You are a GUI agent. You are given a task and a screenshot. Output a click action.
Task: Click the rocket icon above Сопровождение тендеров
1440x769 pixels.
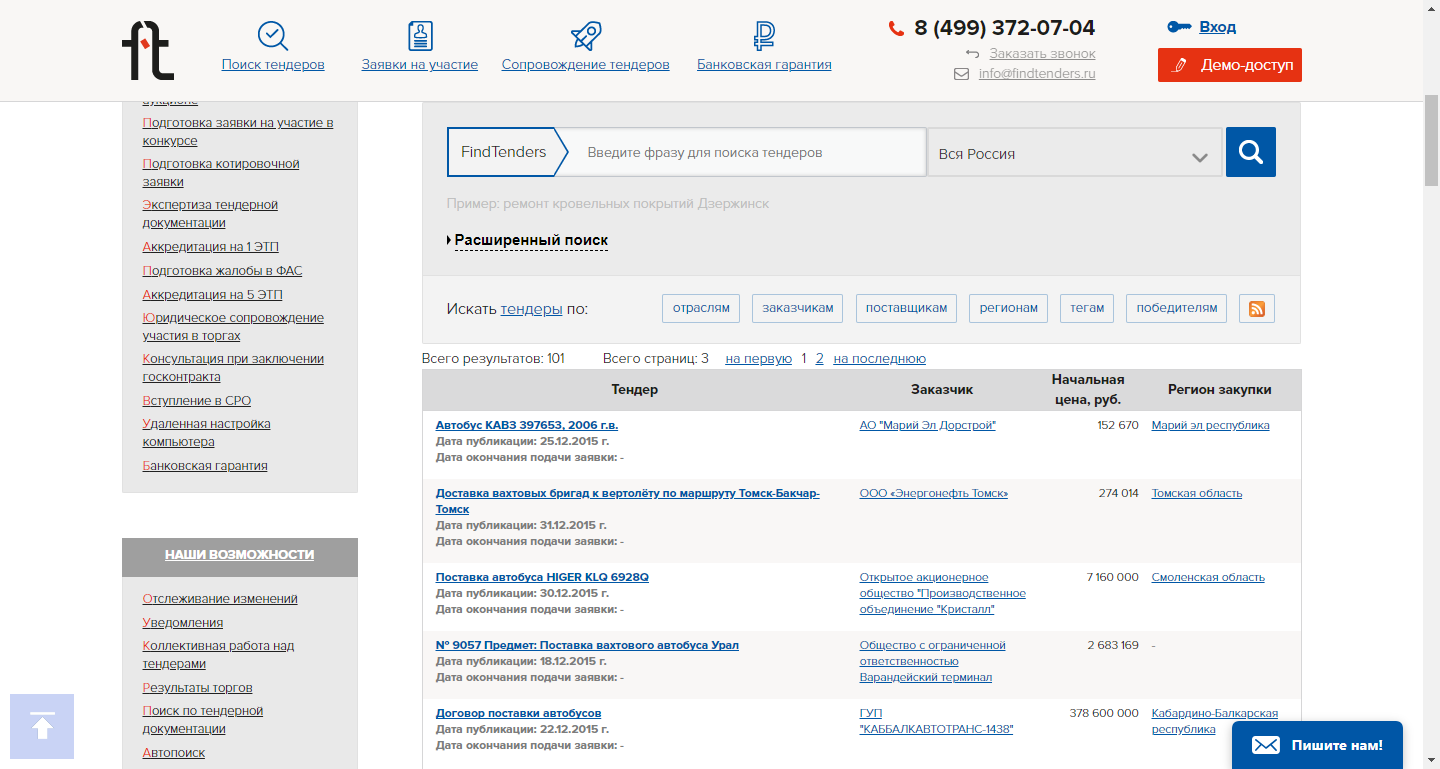pyautogui.click(x=585, y=36)
